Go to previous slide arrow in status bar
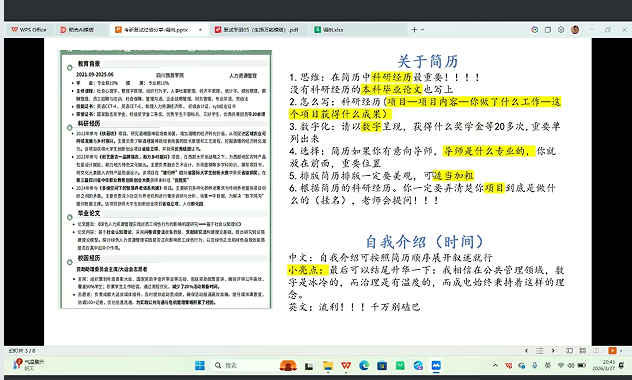632x380 pixels. 526,351
